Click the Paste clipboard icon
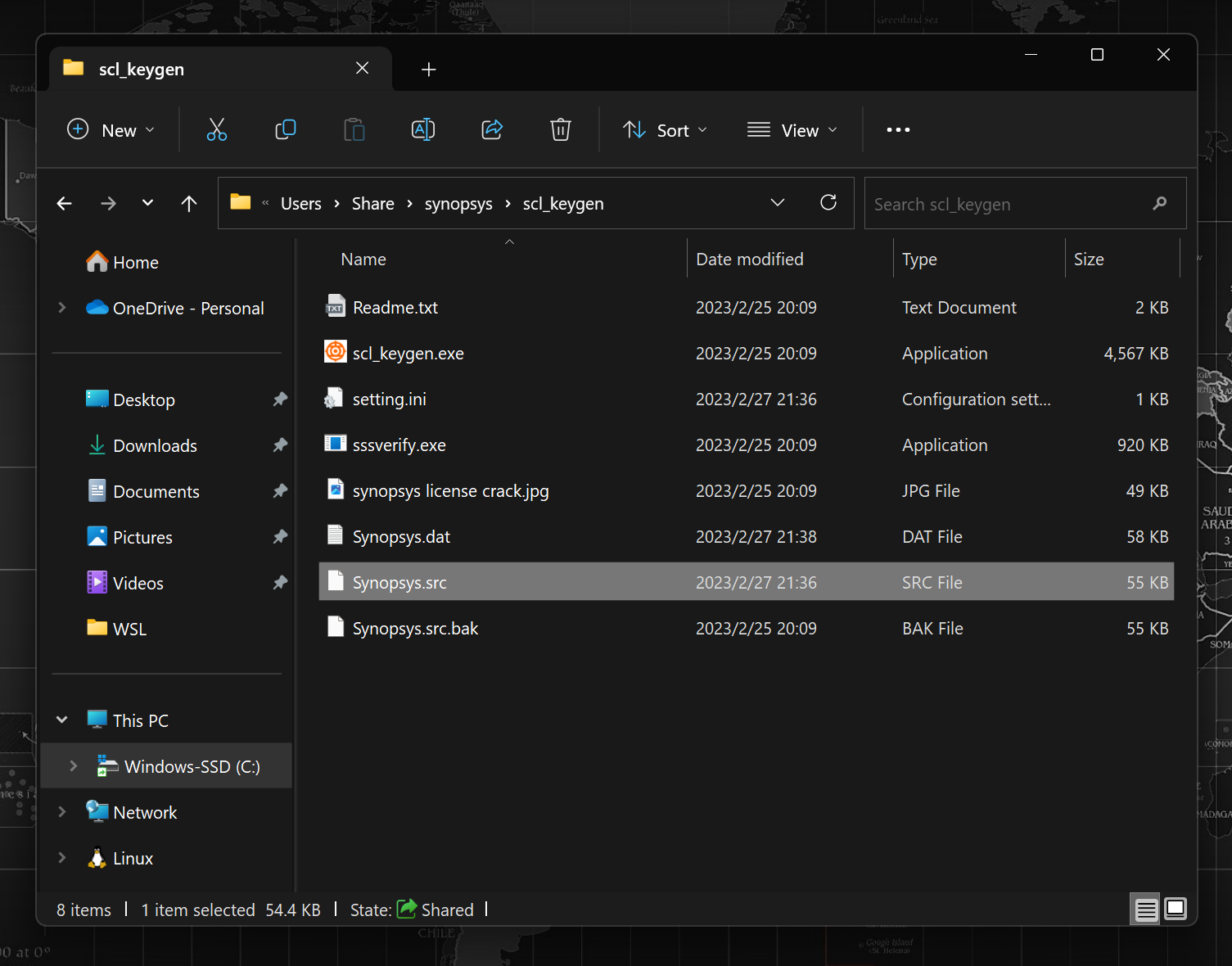This screenshot has height=966, width=1232. [x=354, y=129]
